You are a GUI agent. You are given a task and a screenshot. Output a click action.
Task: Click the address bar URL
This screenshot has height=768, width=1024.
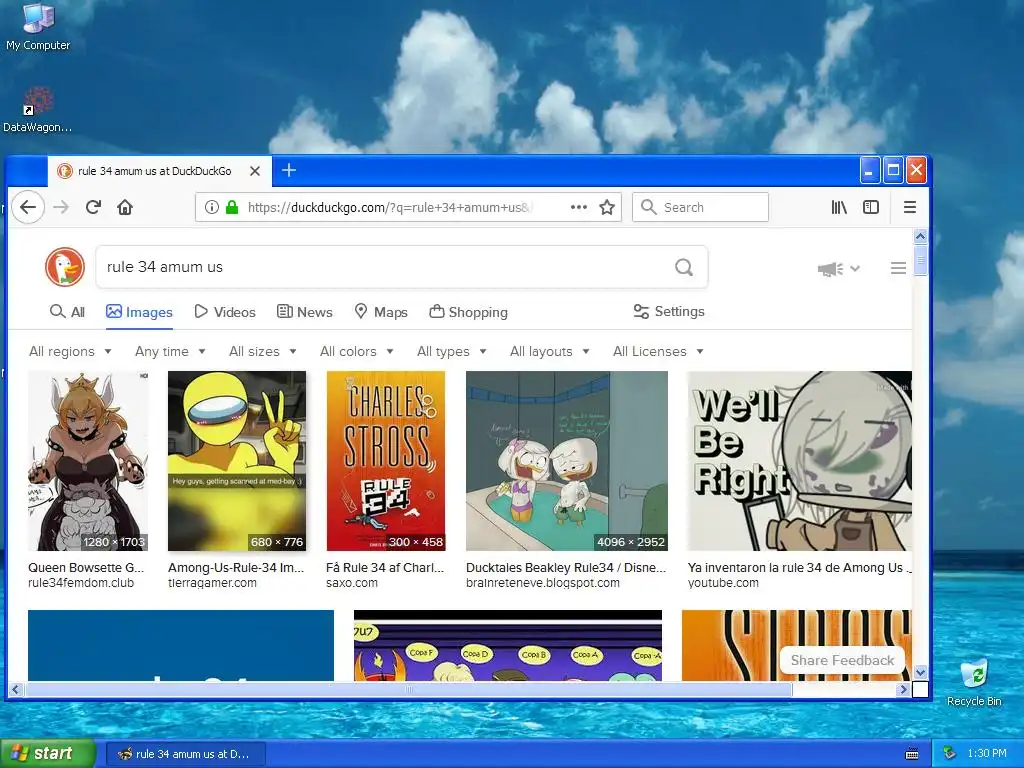pos(389,208)
